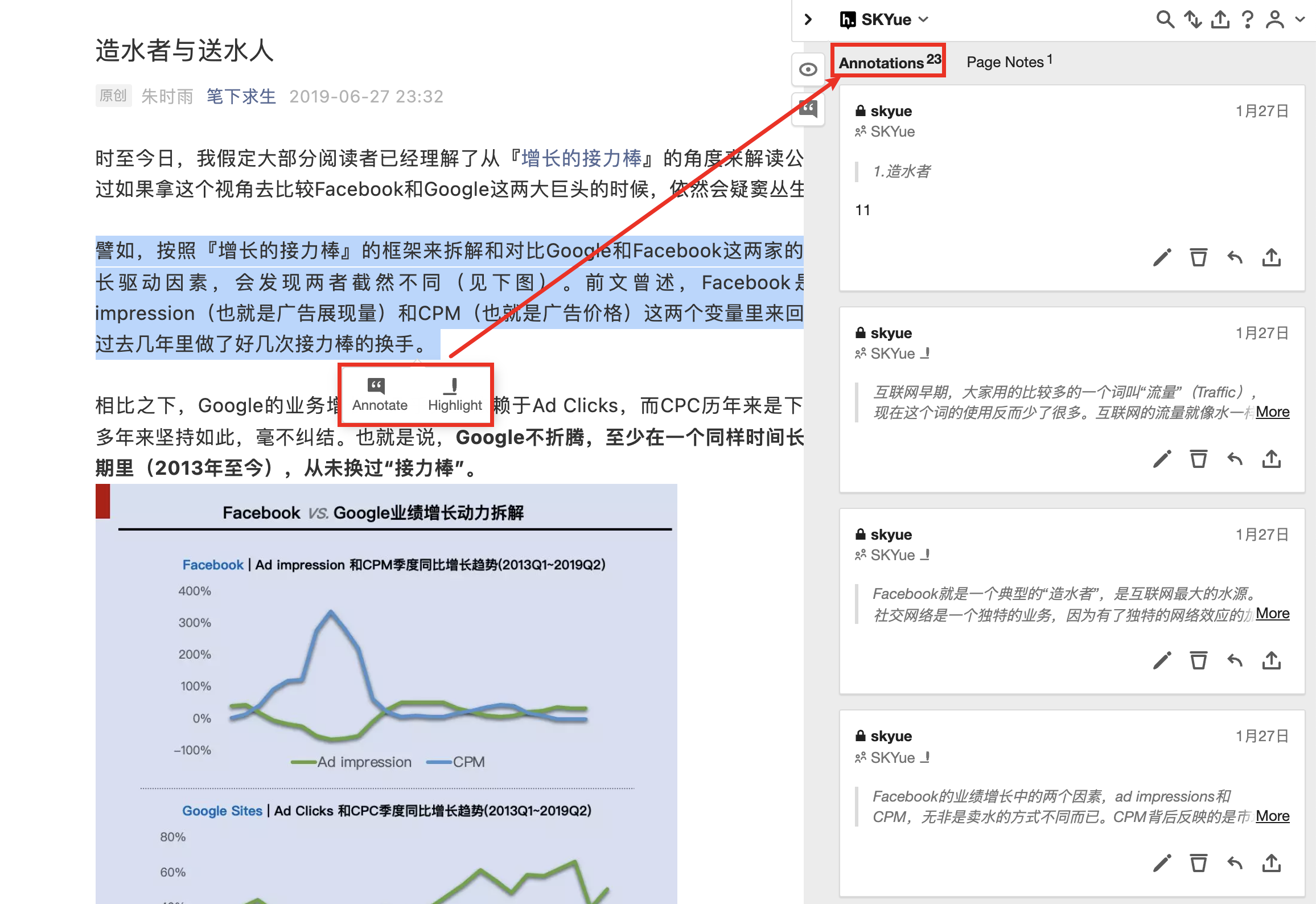This screenshot has width=1316, height=904.
Task: Open the 增长的接力棒 article link
Action: [x=581, y=158]
